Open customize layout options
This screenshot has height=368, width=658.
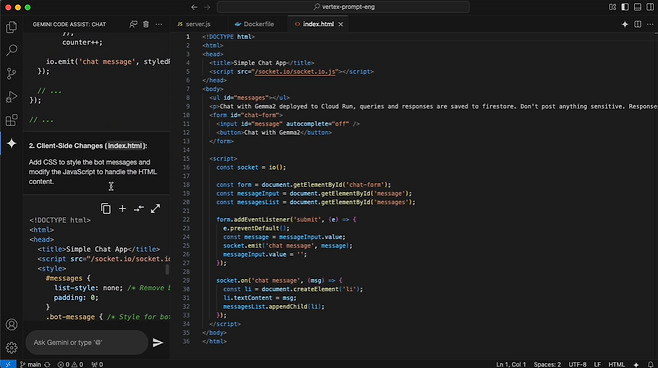coord(612,7)
